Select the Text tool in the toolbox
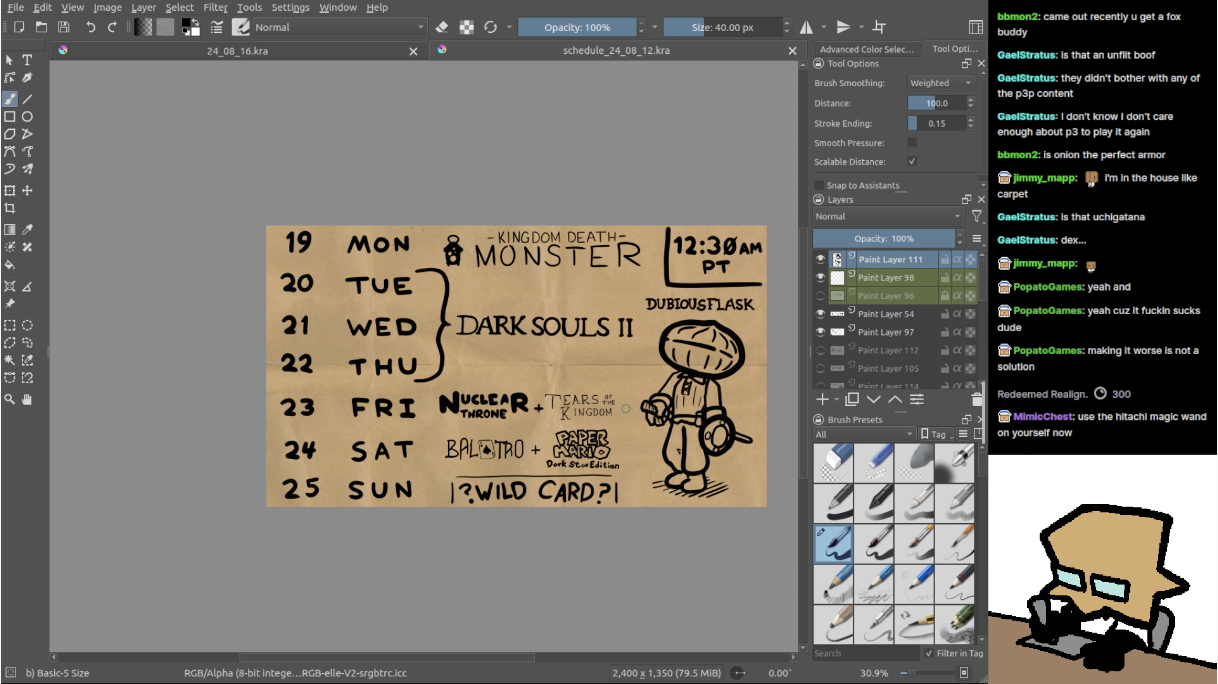The width and height of the screenshot is (1218, 684). tap(27, 60)
